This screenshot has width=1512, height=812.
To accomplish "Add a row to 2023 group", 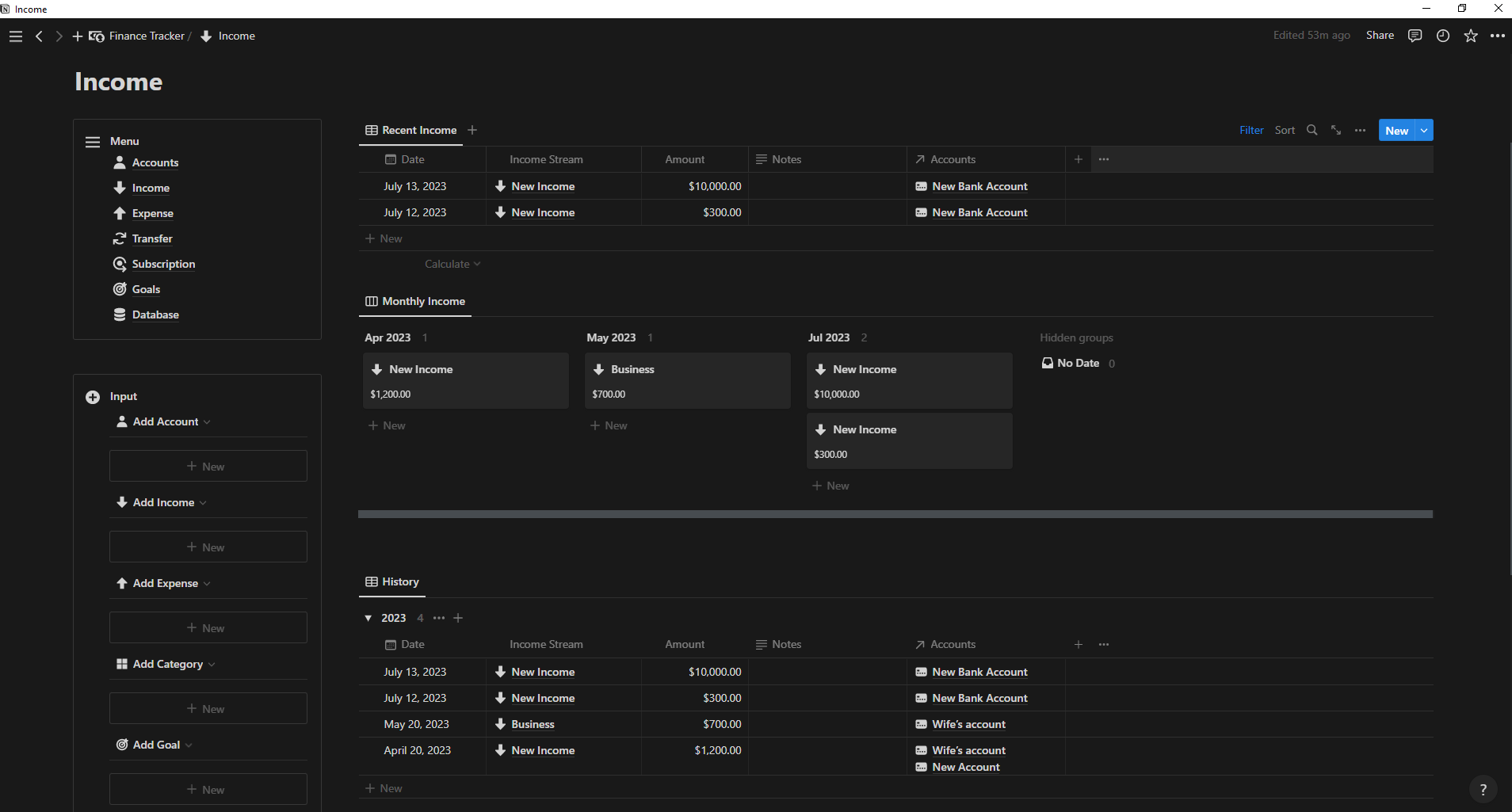I will [x=458, y=618].
